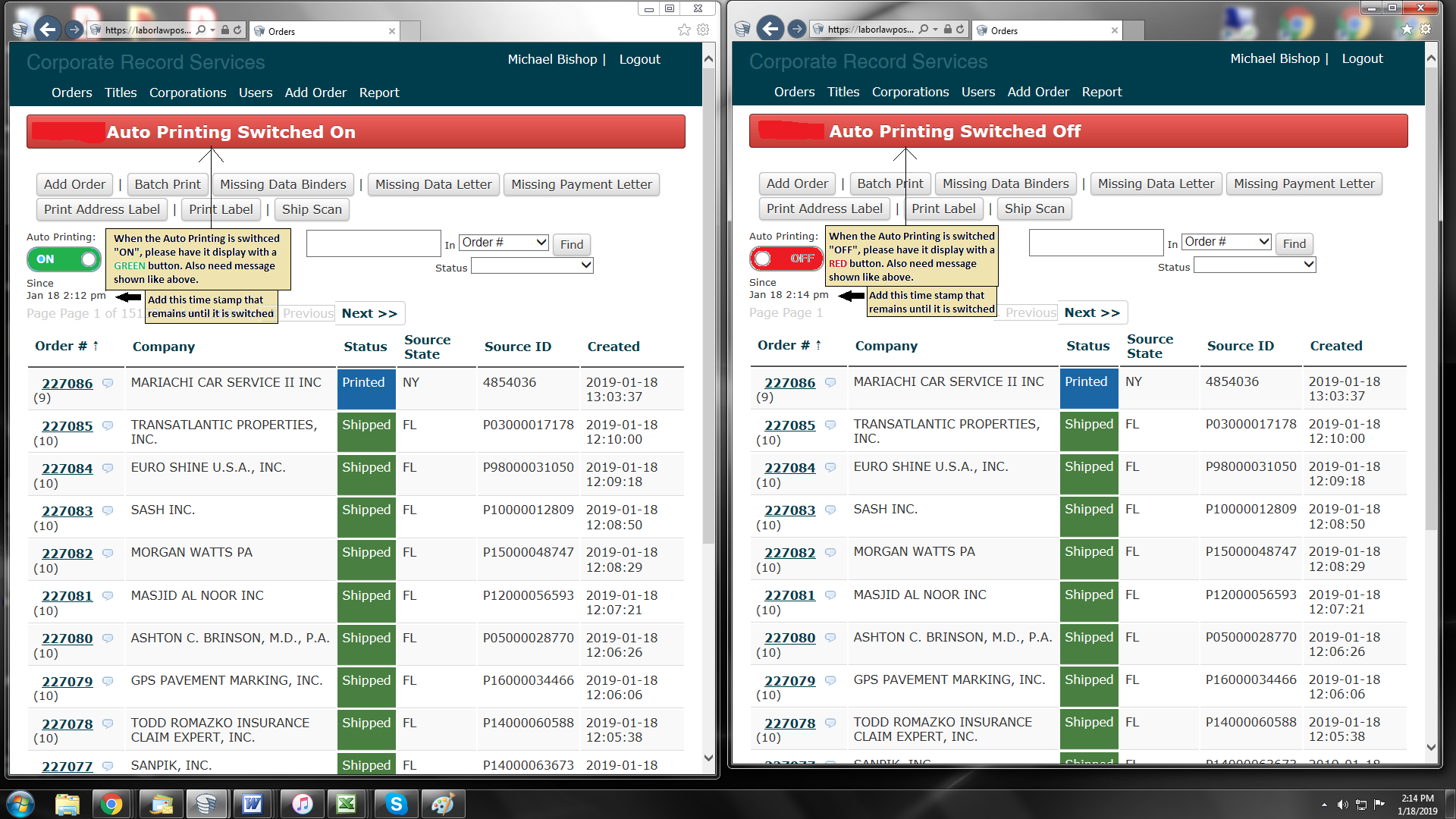This screenshot has height=819, width=1456.
Task: Expand the Status filter dropdown left pane
Action: [x=532, y=265]
